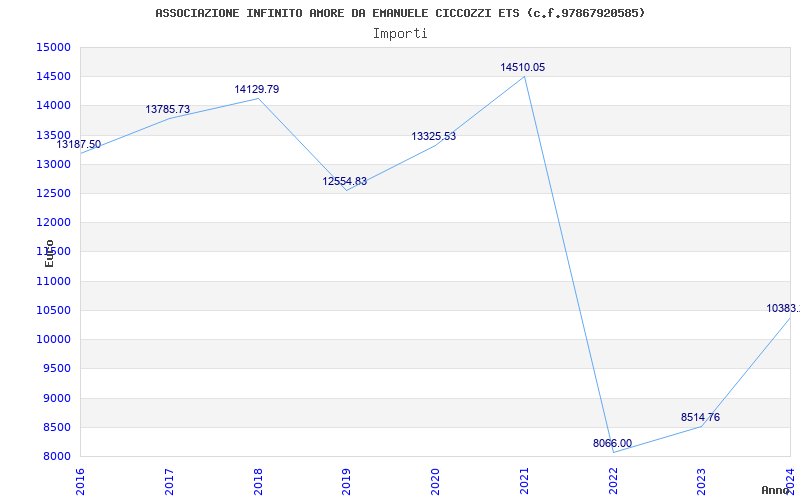Click the Euro y-axis label
The height and width of the screenshot is (500, 800).
pyautogui.click(x=49, y=253)
